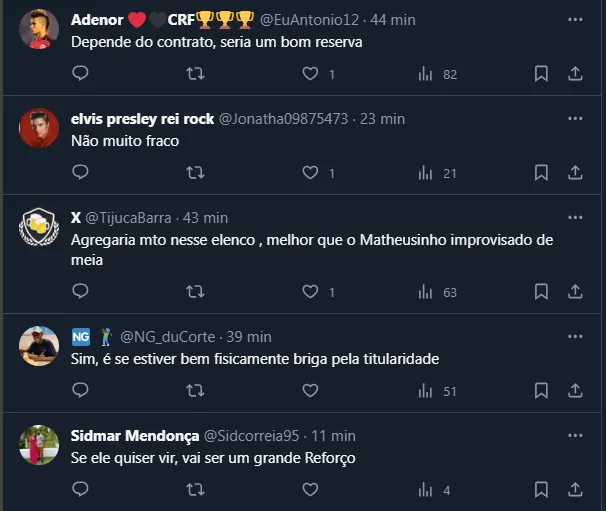Open the Sidmar Mendonça profile name
Image resolution: width=606 pixels, height=511 pixels.
coord(135,435)
